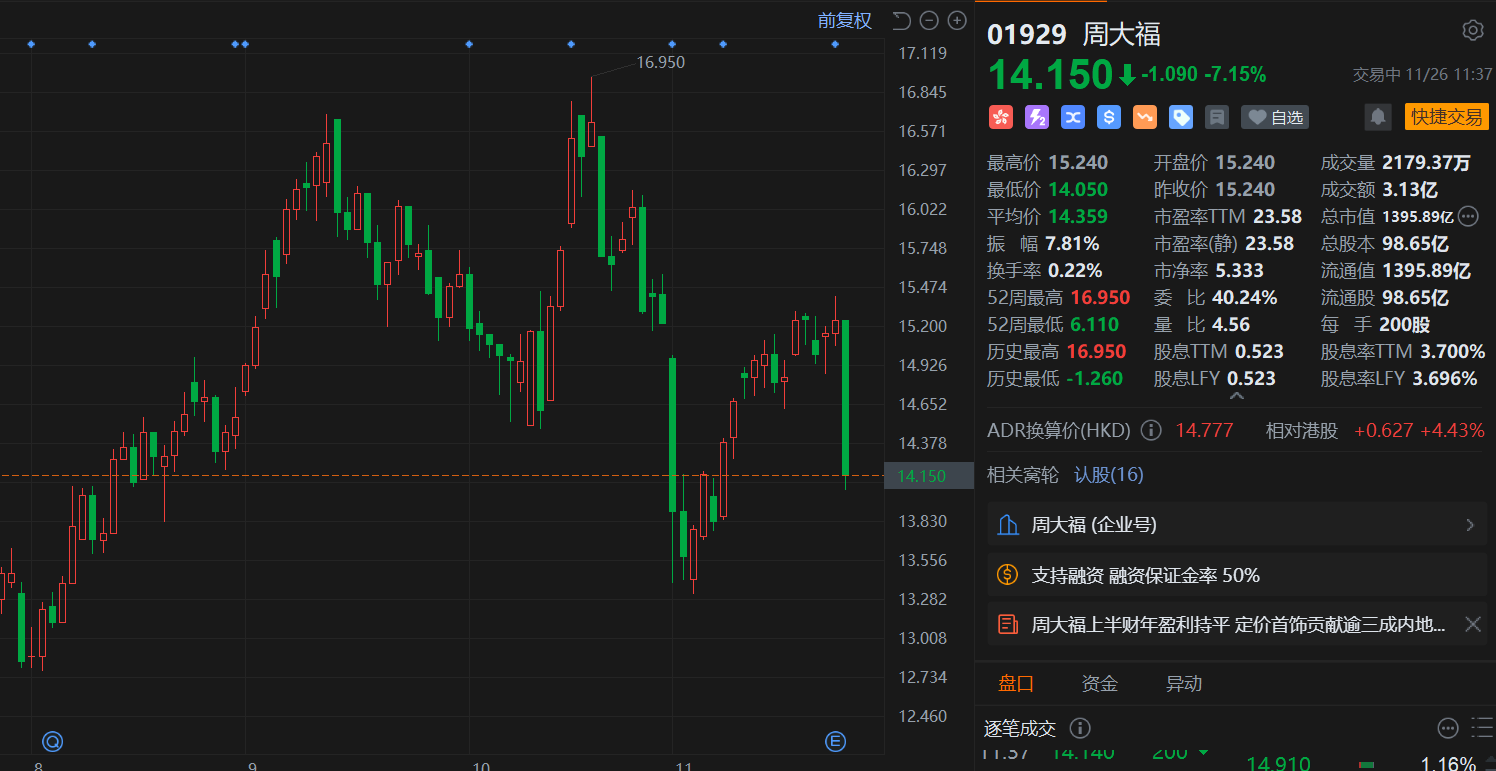The width and height of the screenshot is (1496, 771).
Task: Open the gray notes icon
Action: pos(1217,117)
